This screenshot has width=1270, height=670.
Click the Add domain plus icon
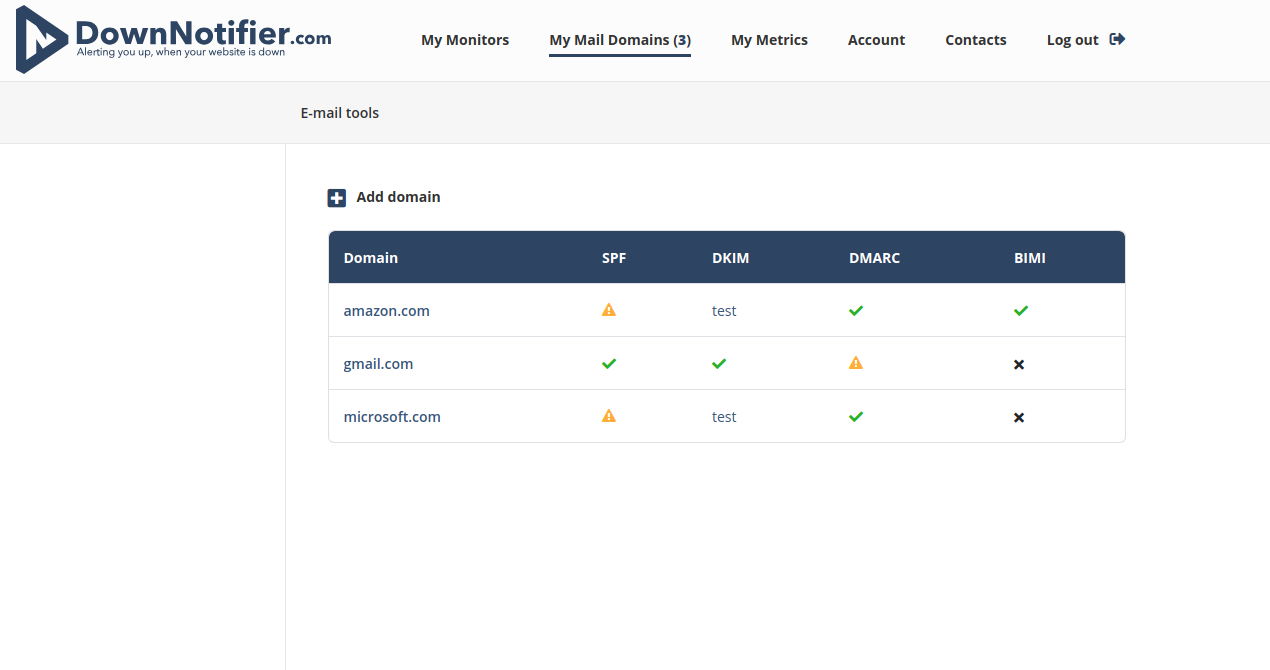tap(337, 198)
